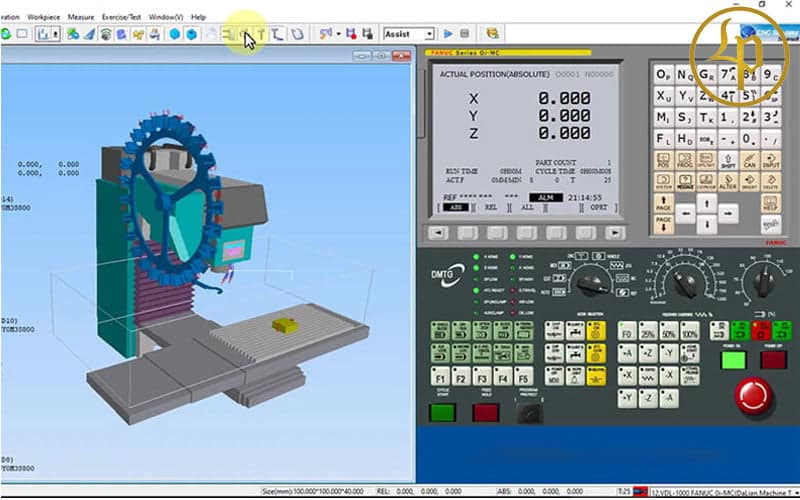Click the printer toolbar icon
This screenshot has height=500, width=800.
pyautogui.click(x=155, y=34)
